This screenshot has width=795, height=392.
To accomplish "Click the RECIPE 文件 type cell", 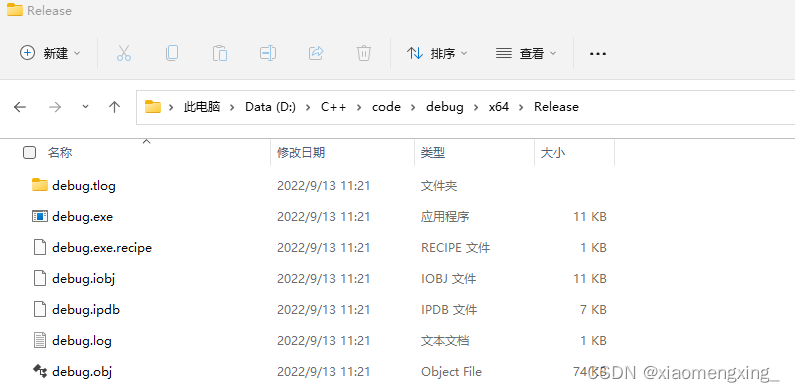I will 455,248.
